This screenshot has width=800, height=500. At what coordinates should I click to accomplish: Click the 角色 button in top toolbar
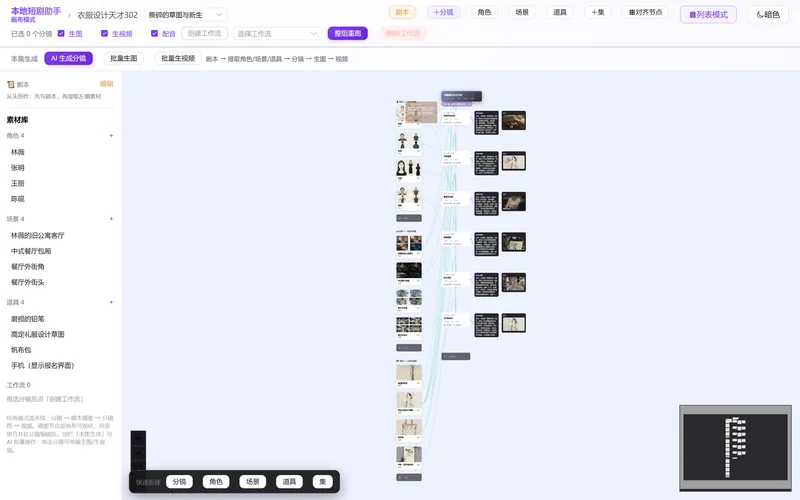484,12
